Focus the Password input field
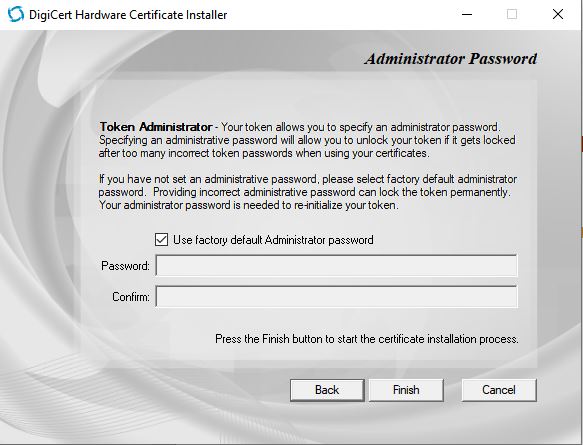The width and height of the screenshot is (583, 445). (x=336, y=265)
